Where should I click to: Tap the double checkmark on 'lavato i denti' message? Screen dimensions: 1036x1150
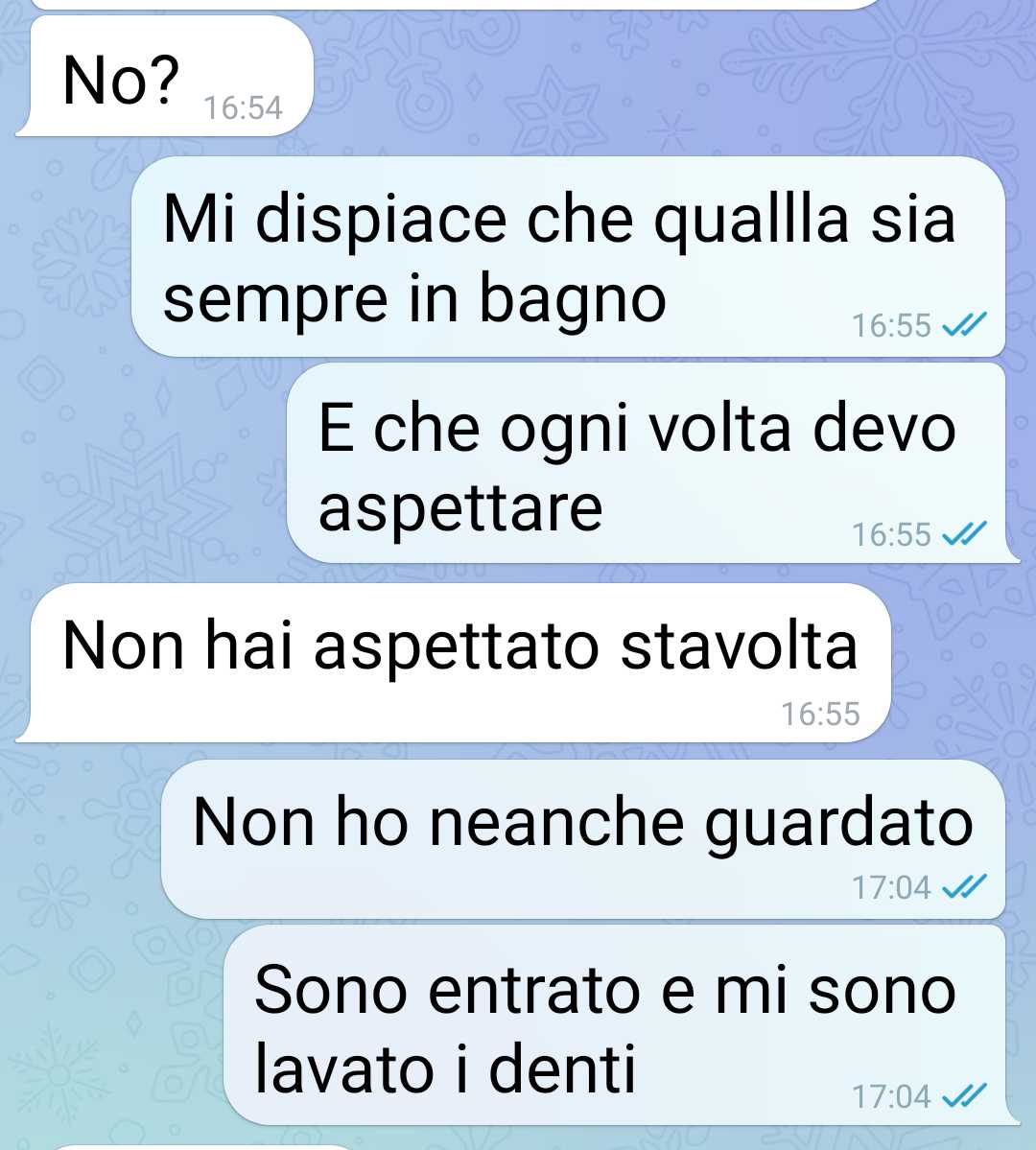coord(964,1095)
